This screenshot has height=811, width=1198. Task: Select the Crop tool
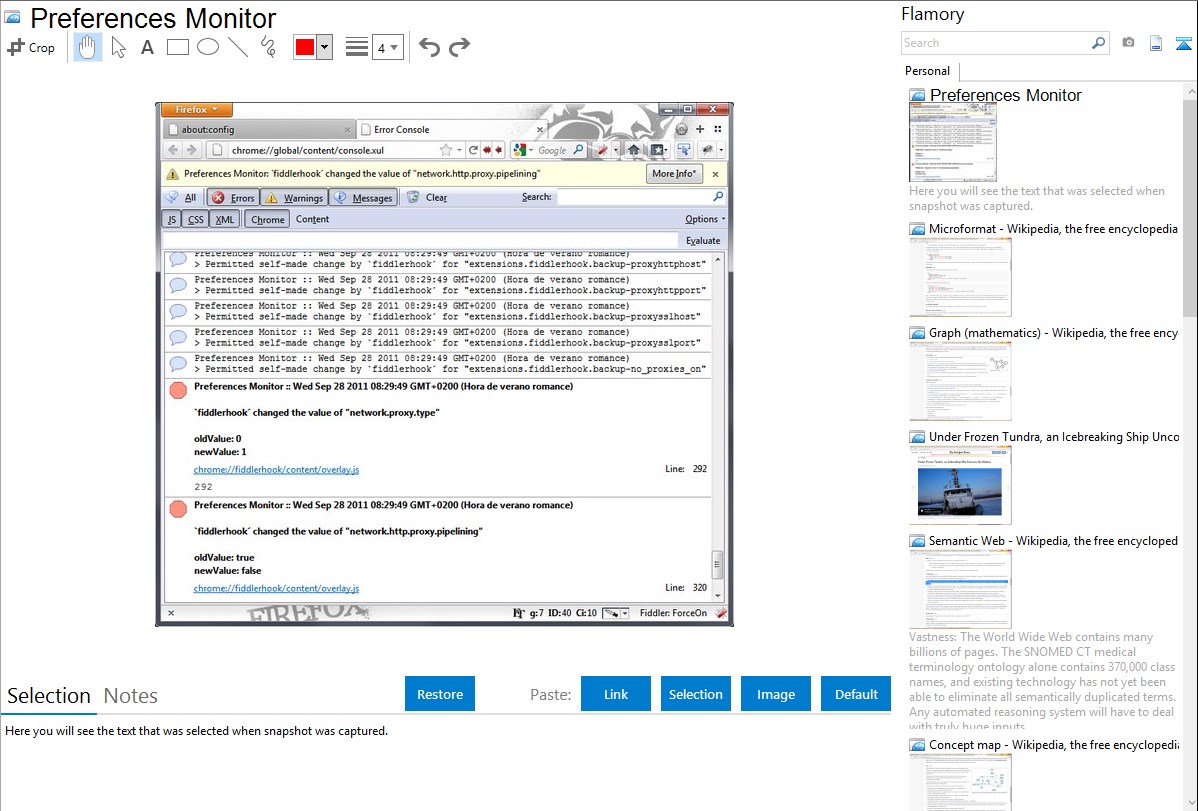pyautogui.click(x=31, y=47)
